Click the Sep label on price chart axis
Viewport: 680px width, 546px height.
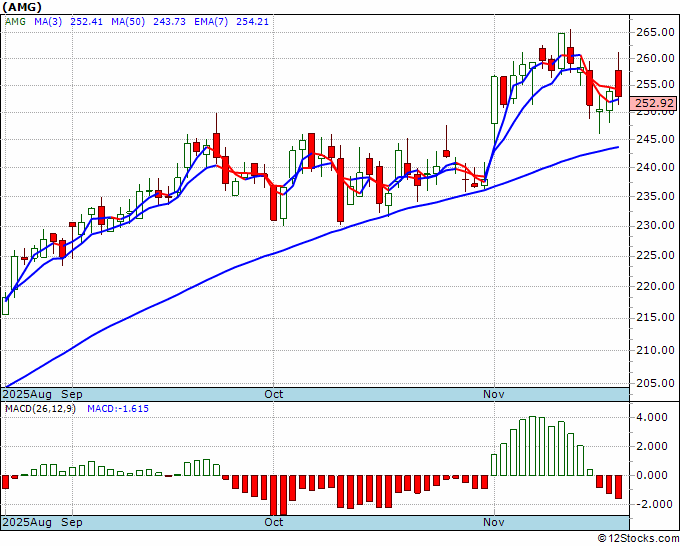pos(72,394)
